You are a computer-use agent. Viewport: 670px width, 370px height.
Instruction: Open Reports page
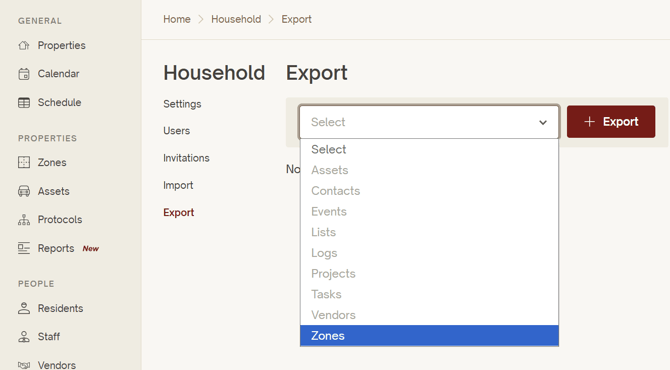pos(56,248)
